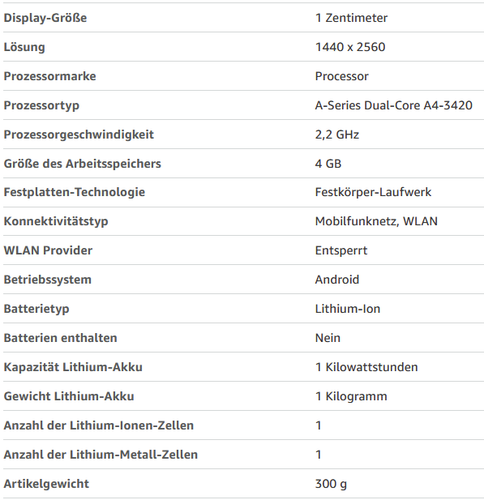Click the Display-Größe row label

click(x=45, y=18)
